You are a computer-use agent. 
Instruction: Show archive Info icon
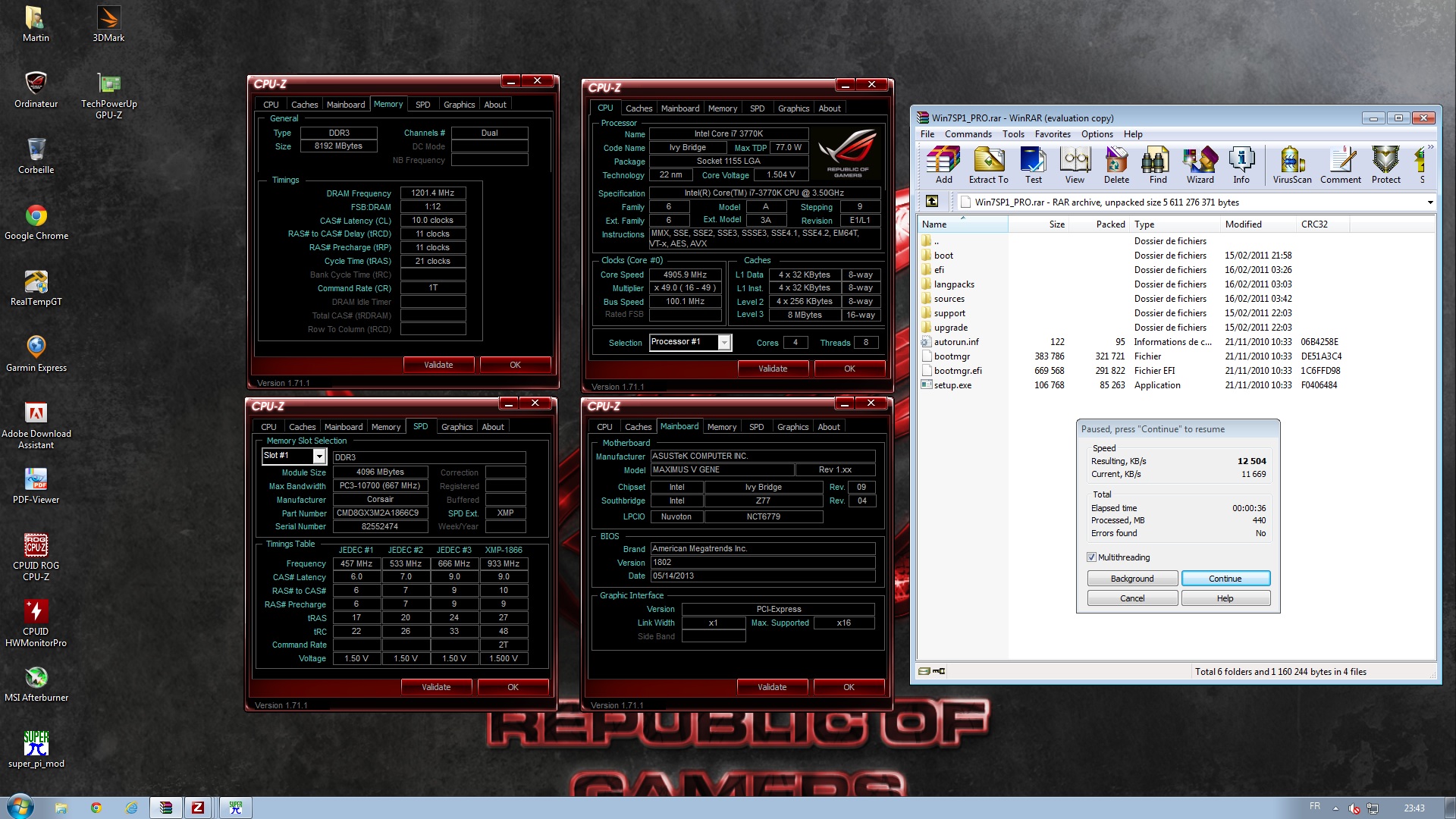point(1241,165)
